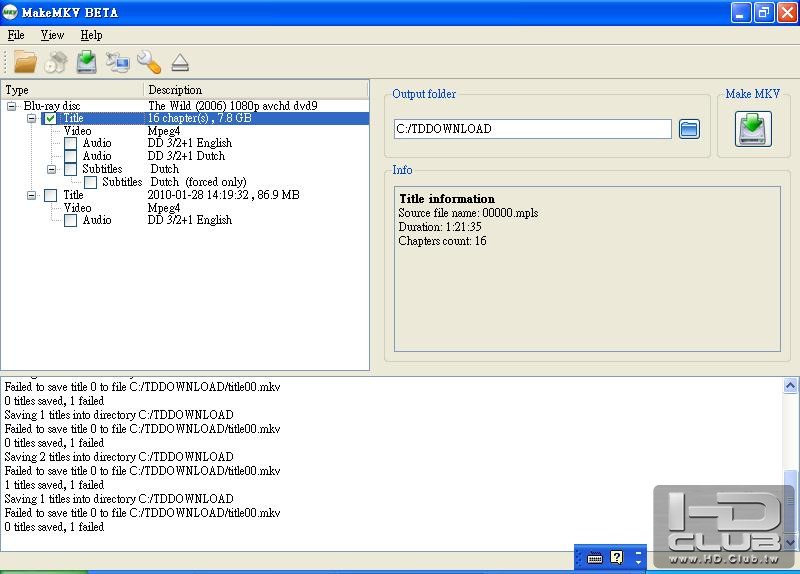The width and height of the screenshot is (800, 574).
Task: Eject the disc using the eject icon
Action: click(x=180, y=63)
